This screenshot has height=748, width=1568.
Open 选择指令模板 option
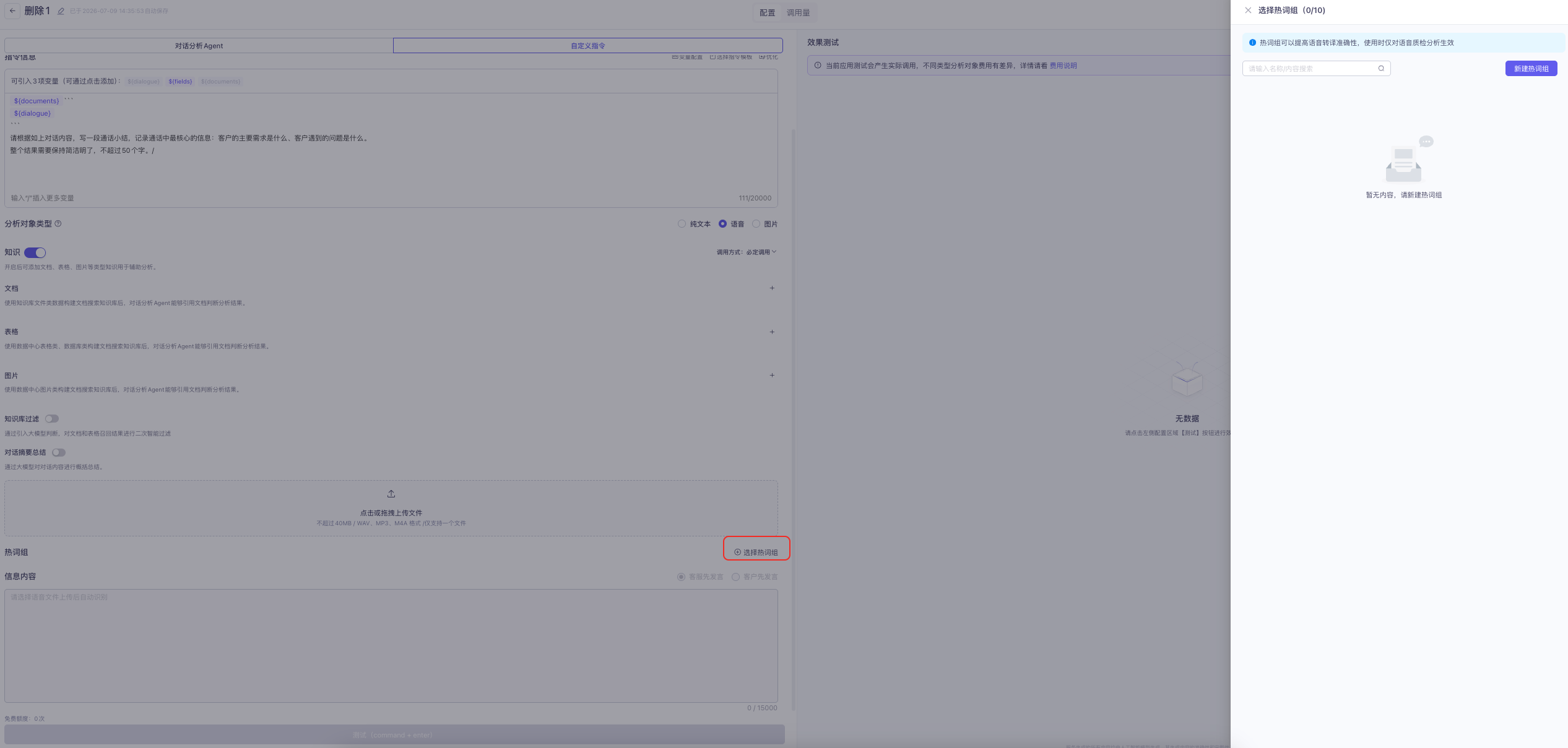pos(730,57)
